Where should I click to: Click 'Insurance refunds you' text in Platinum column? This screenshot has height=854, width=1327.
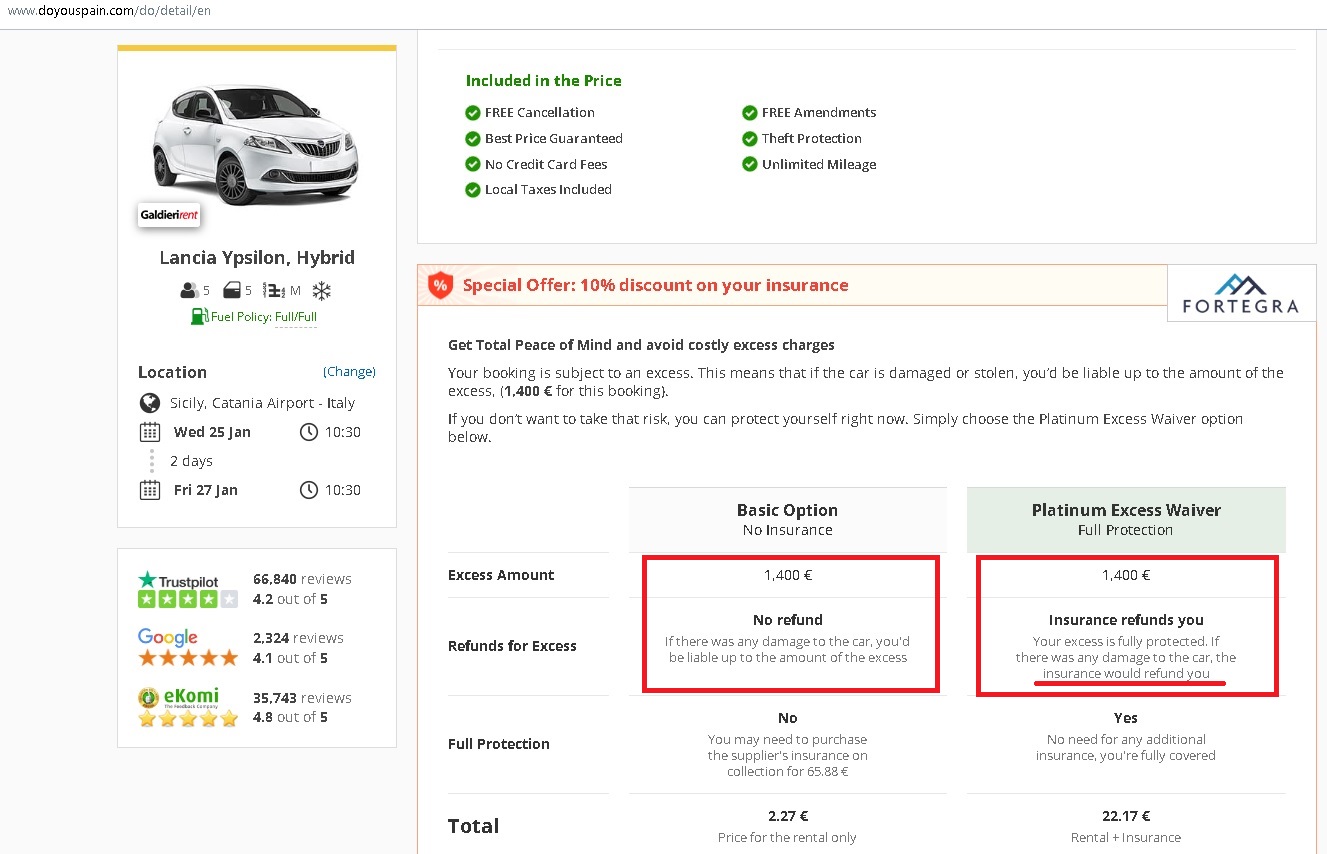tap(1126, 620)
